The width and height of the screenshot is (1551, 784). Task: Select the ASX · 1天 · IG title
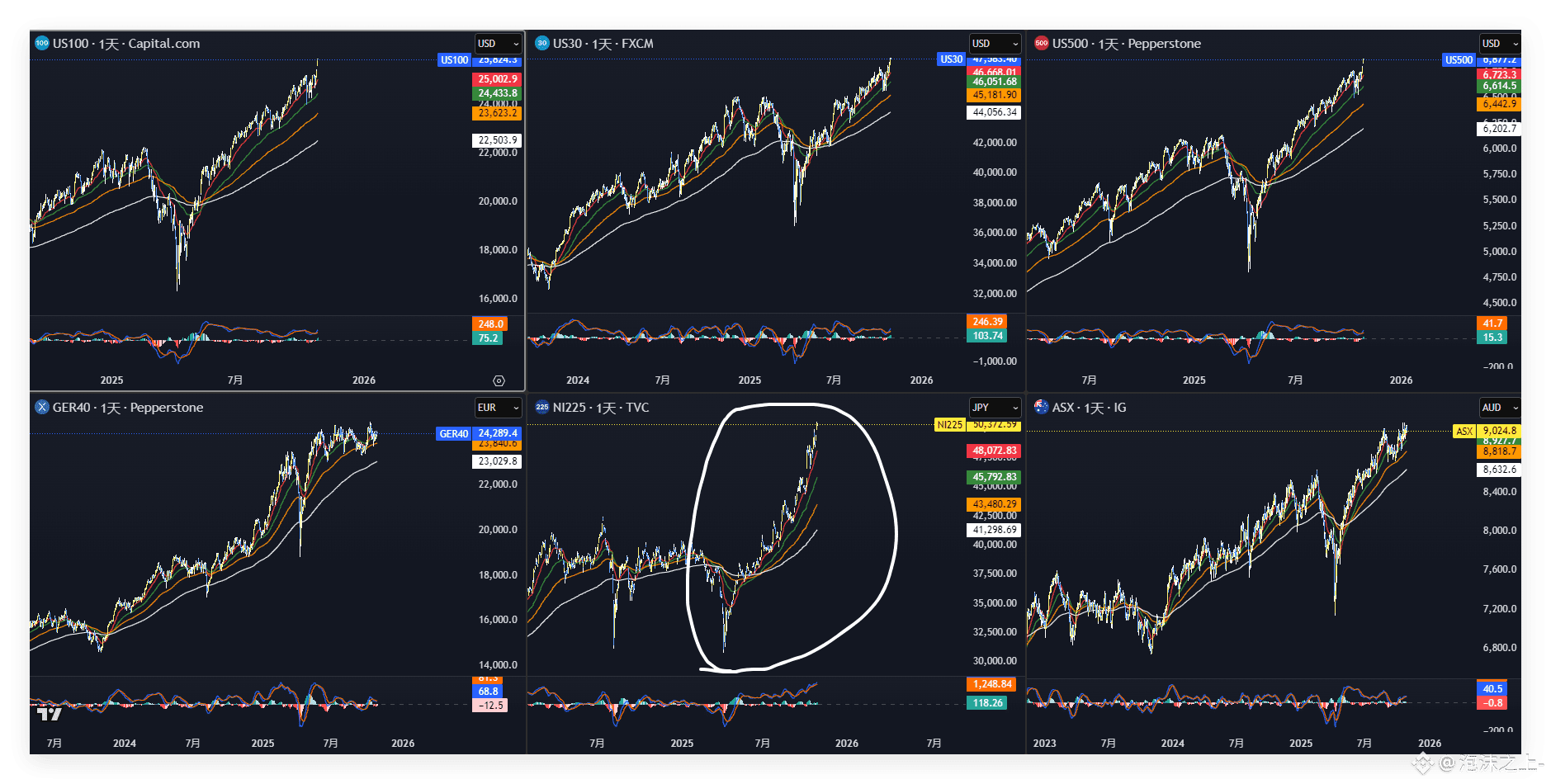click(x=1090, y=408)
